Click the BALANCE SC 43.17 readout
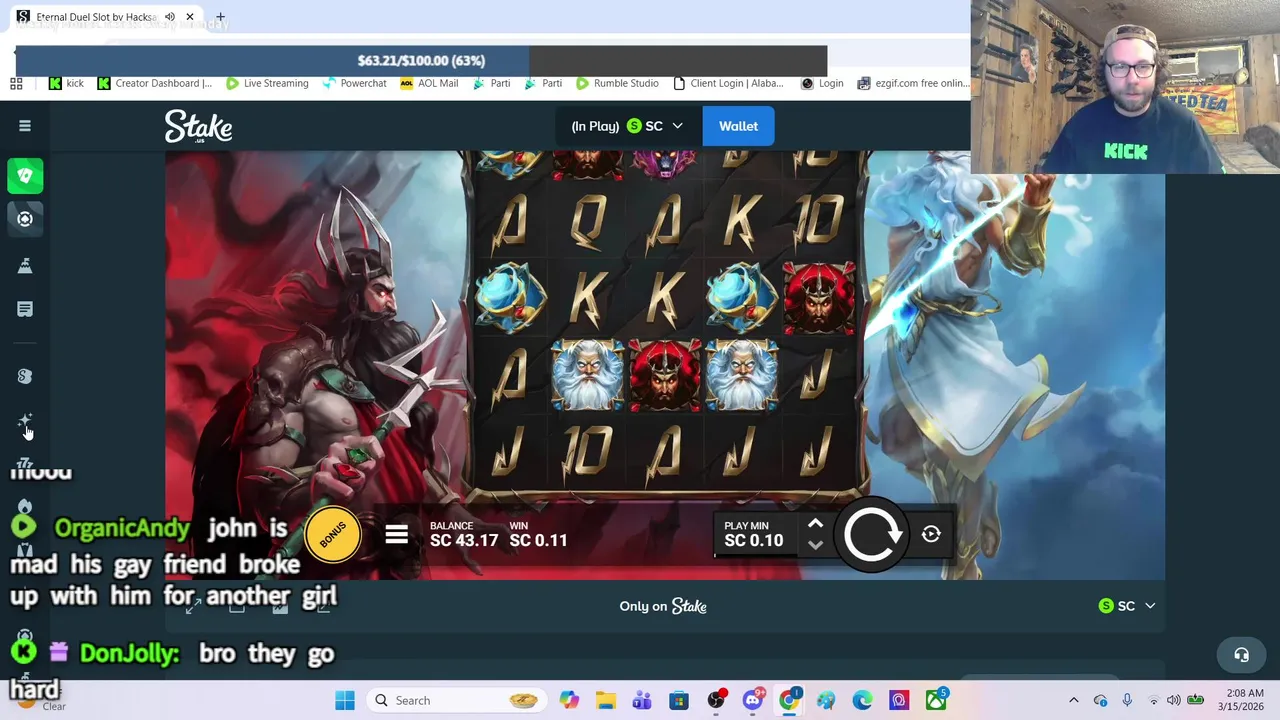 [x=464, y=534]
